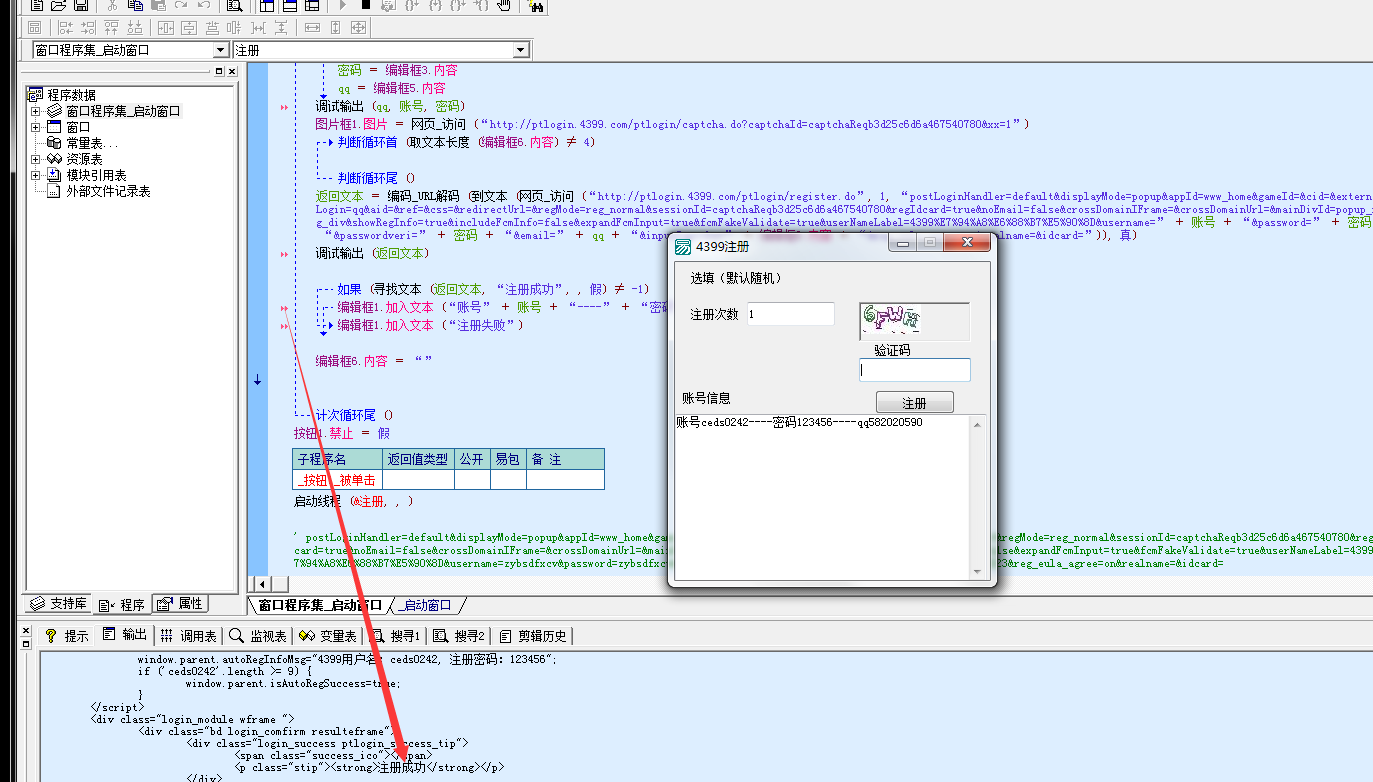Viewport: 1373px width, 782px height.
Task: Click the _按钮1_被单击 subroutine name cell
Action: [338, 480]
